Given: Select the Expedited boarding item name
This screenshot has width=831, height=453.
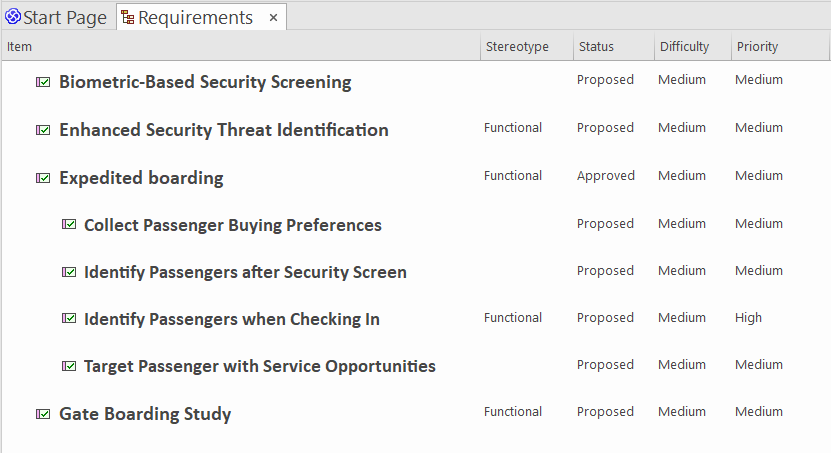Looking at the screenshot, I should point(141,178).
